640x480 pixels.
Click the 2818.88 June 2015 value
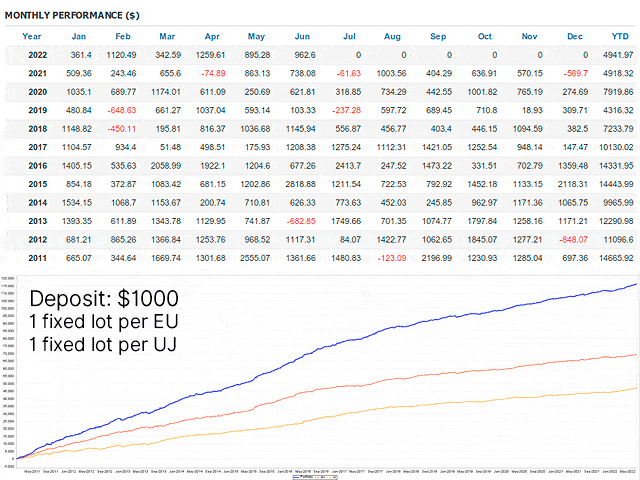[300, 184]
